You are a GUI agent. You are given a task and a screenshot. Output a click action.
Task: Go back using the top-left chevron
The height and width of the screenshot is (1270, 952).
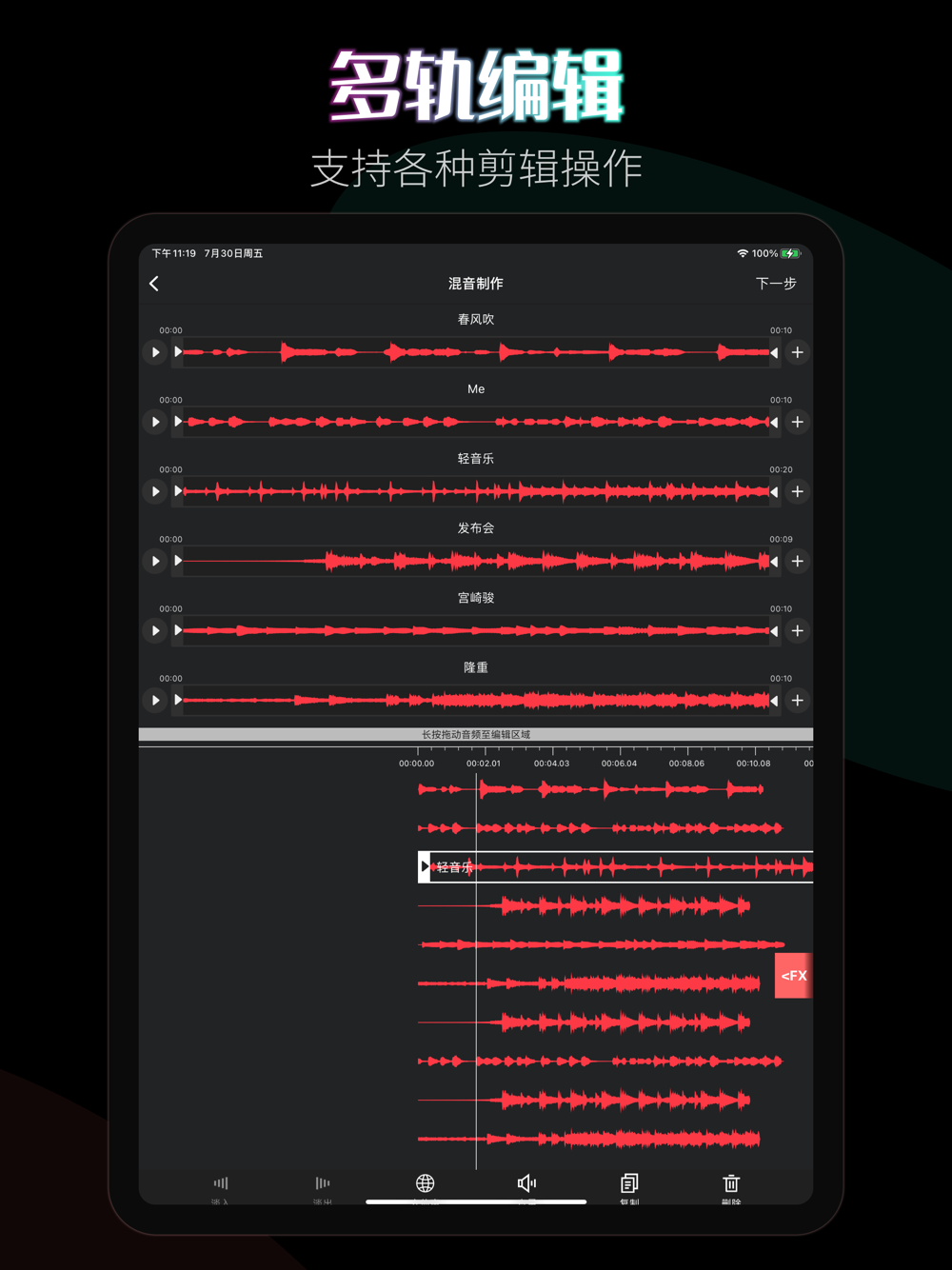pyautogui.click(x=154, y=284)
